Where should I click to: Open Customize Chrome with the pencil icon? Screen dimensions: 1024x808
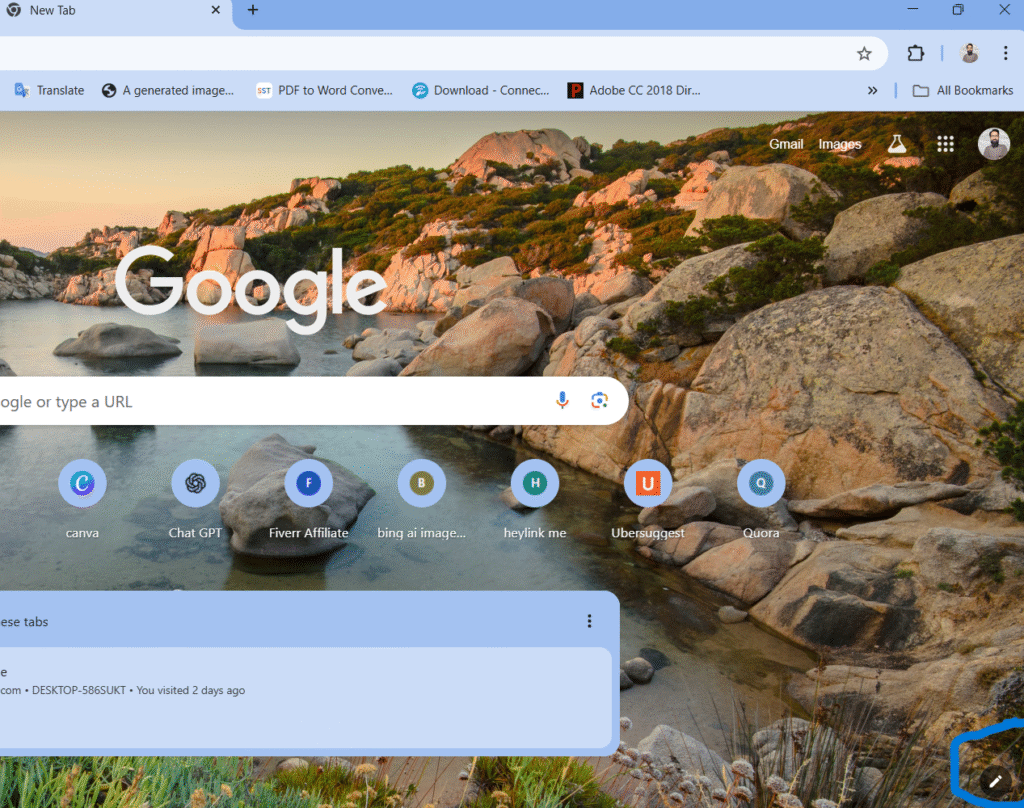click(x=995, y=781)
